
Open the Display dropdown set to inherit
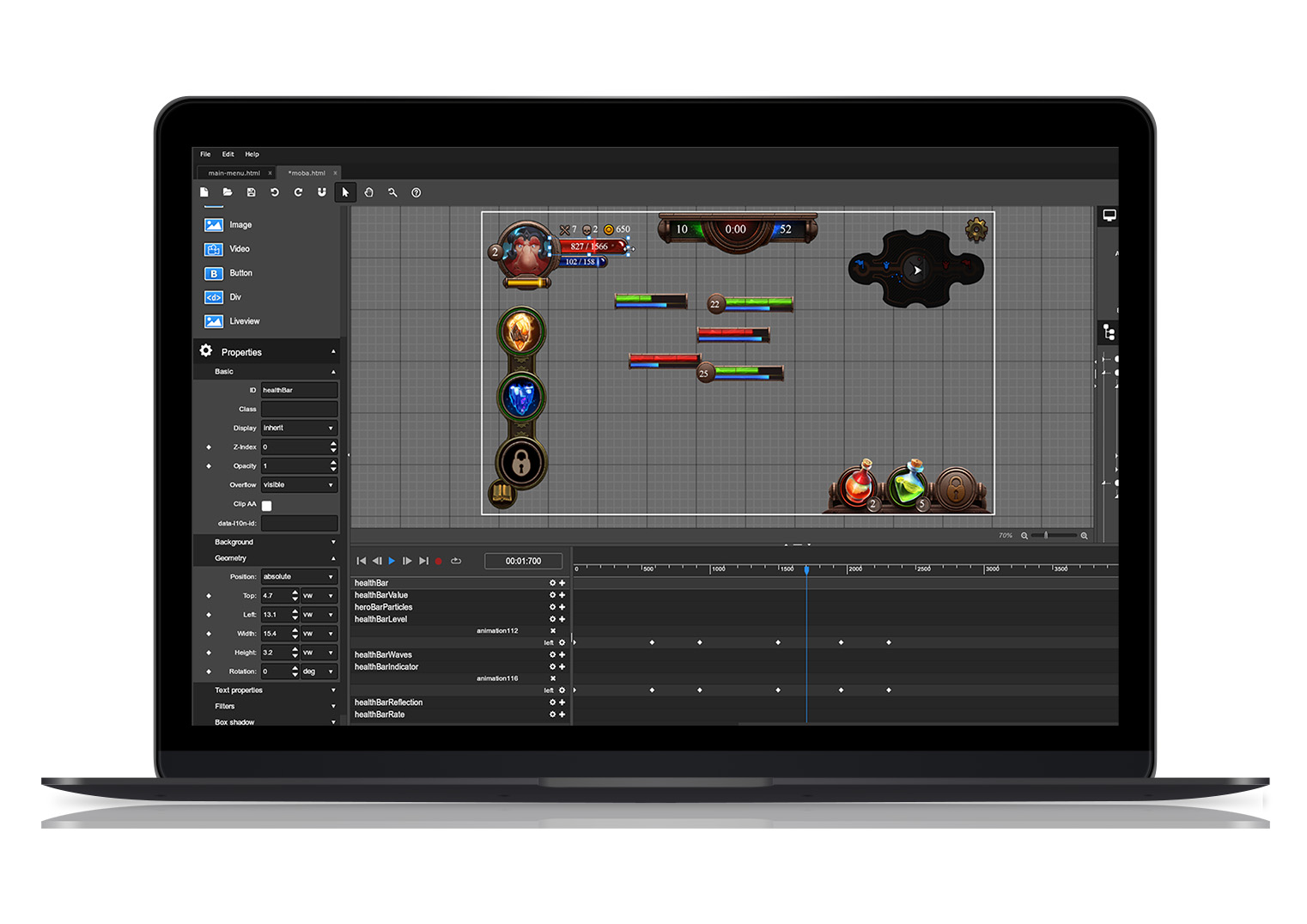(x=298, y=428)
